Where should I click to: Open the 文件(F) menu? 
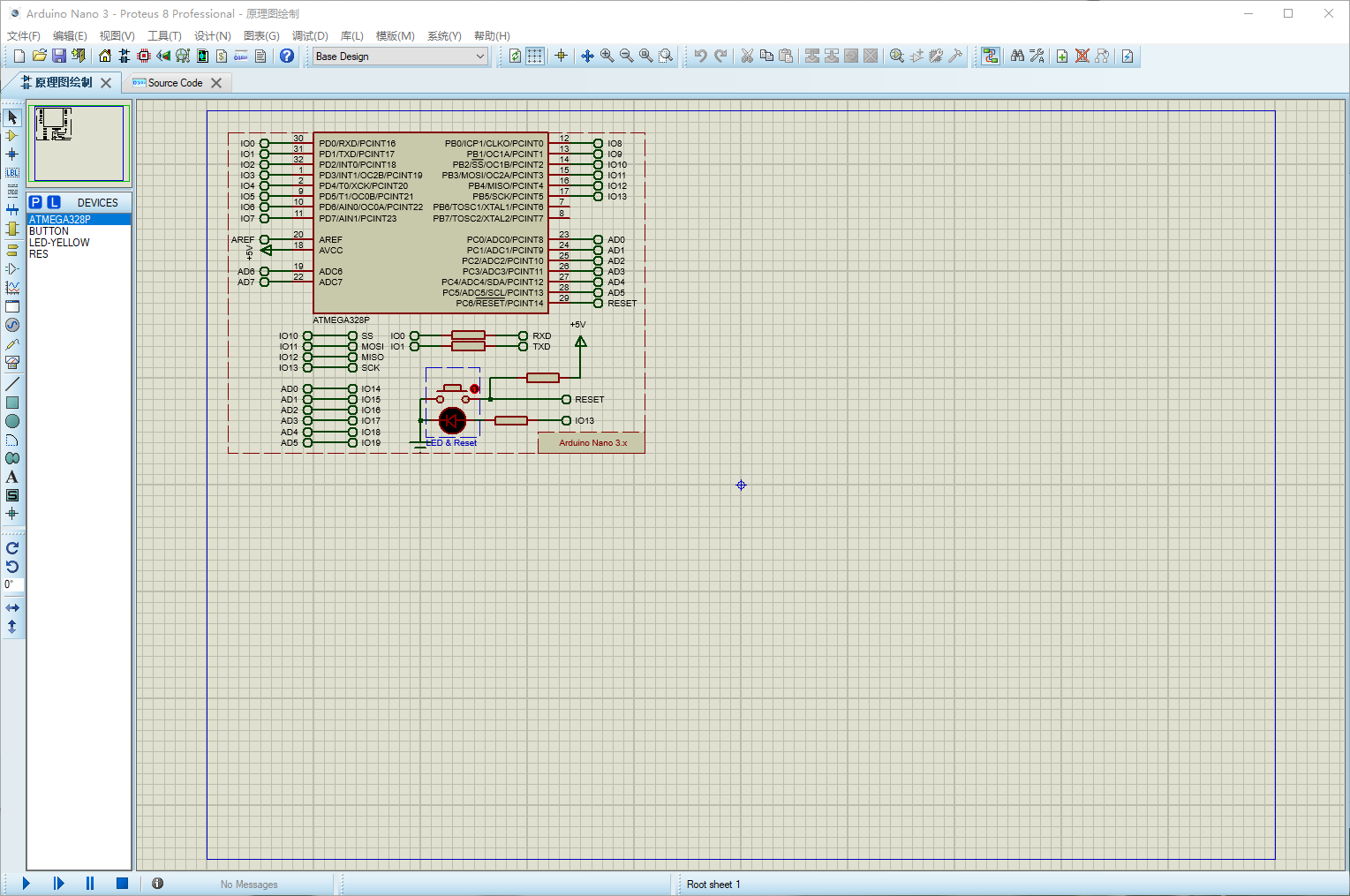click(x=24, y=35)
